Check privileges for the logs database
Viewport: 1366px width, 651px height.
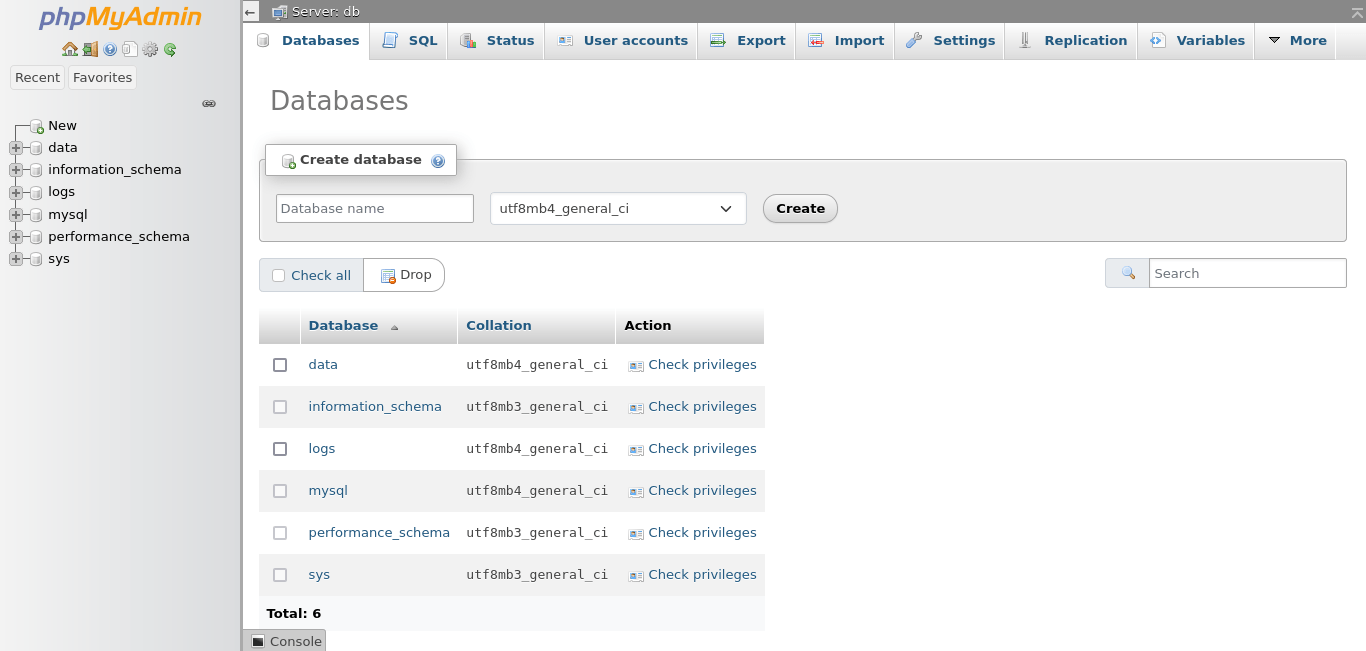pos(692,449)
